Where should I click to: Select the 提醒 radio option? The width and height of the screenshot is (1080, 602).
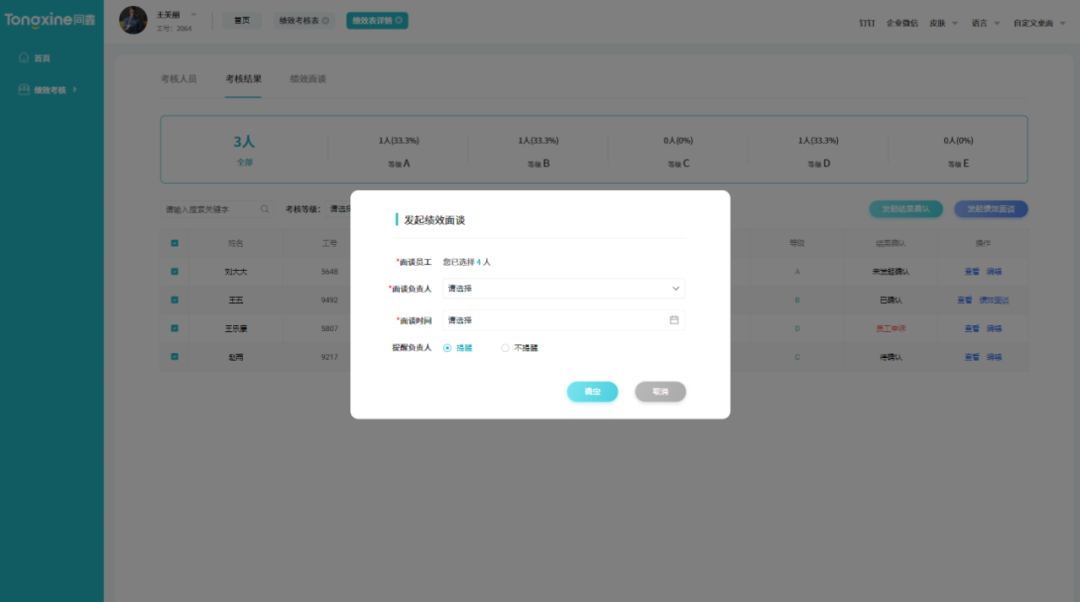pos(447,348)
